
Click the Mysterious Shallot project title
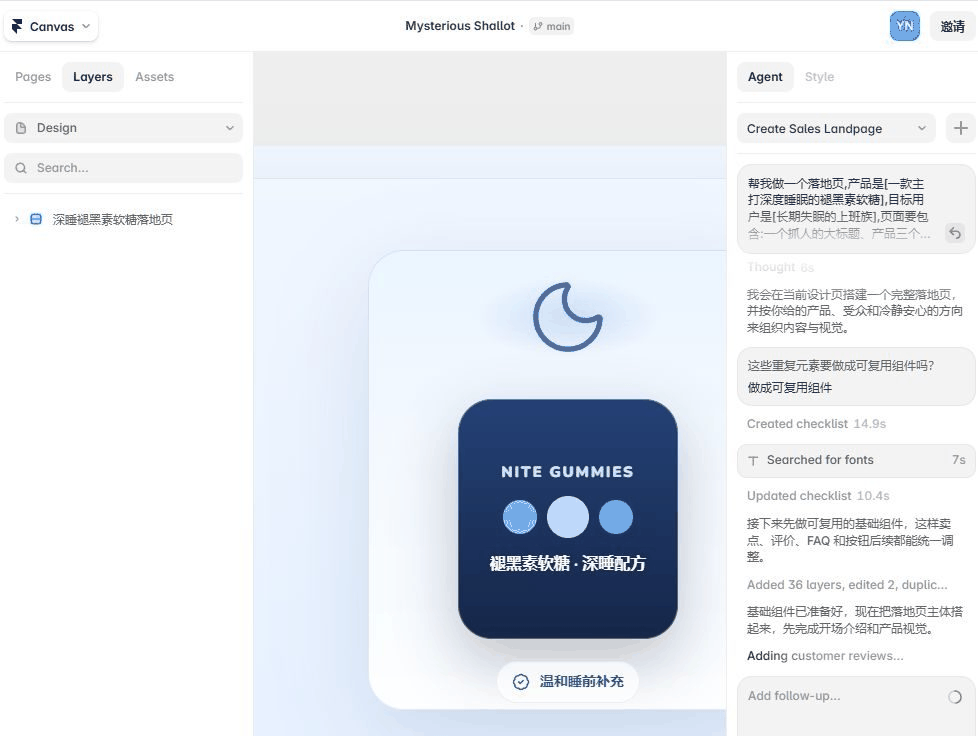pyautogui.click(x=460, y=26)
